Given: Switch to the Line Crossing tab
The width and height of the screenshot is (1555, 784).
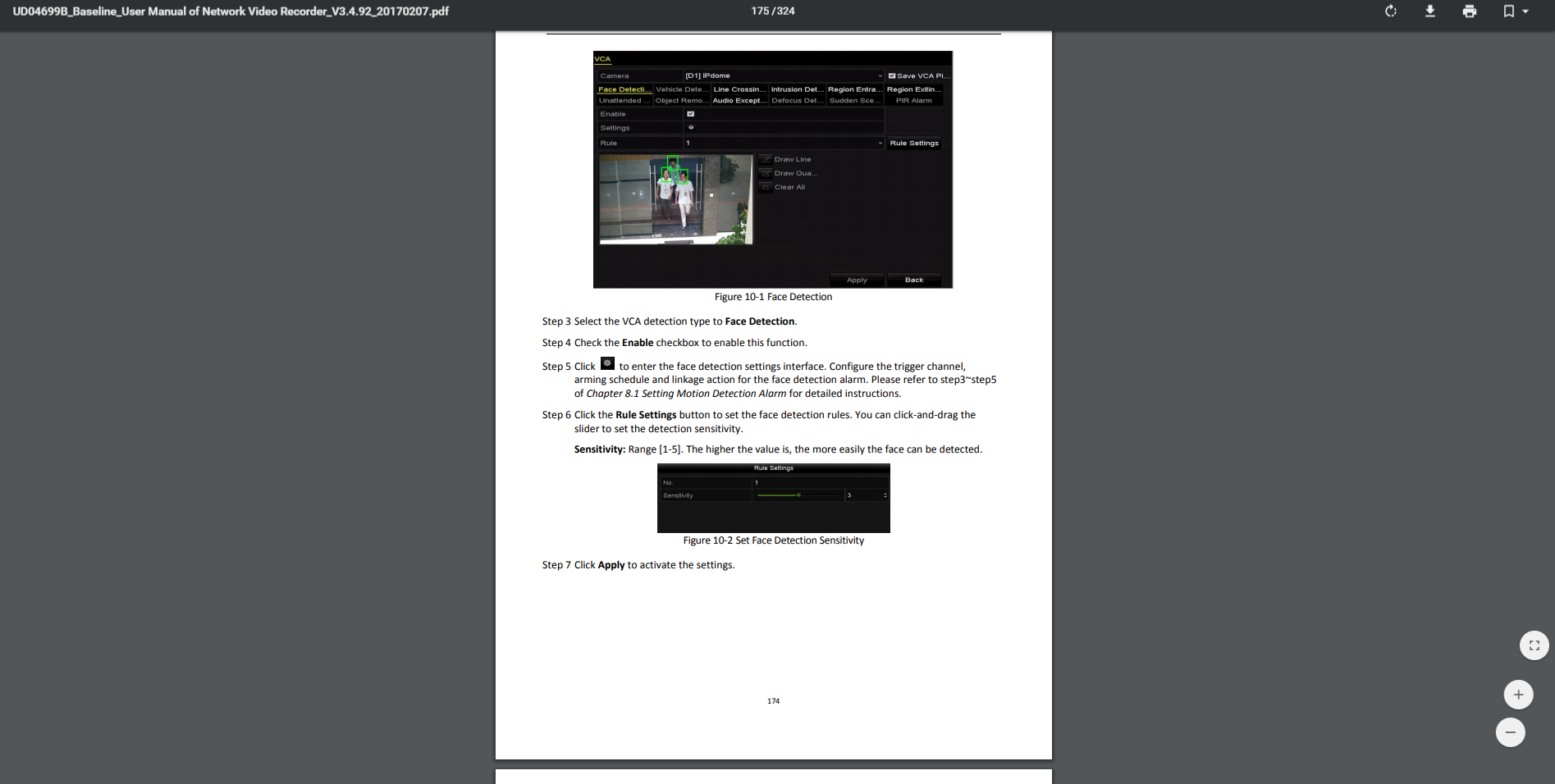Looking at the screenshot, I should 739,89.
